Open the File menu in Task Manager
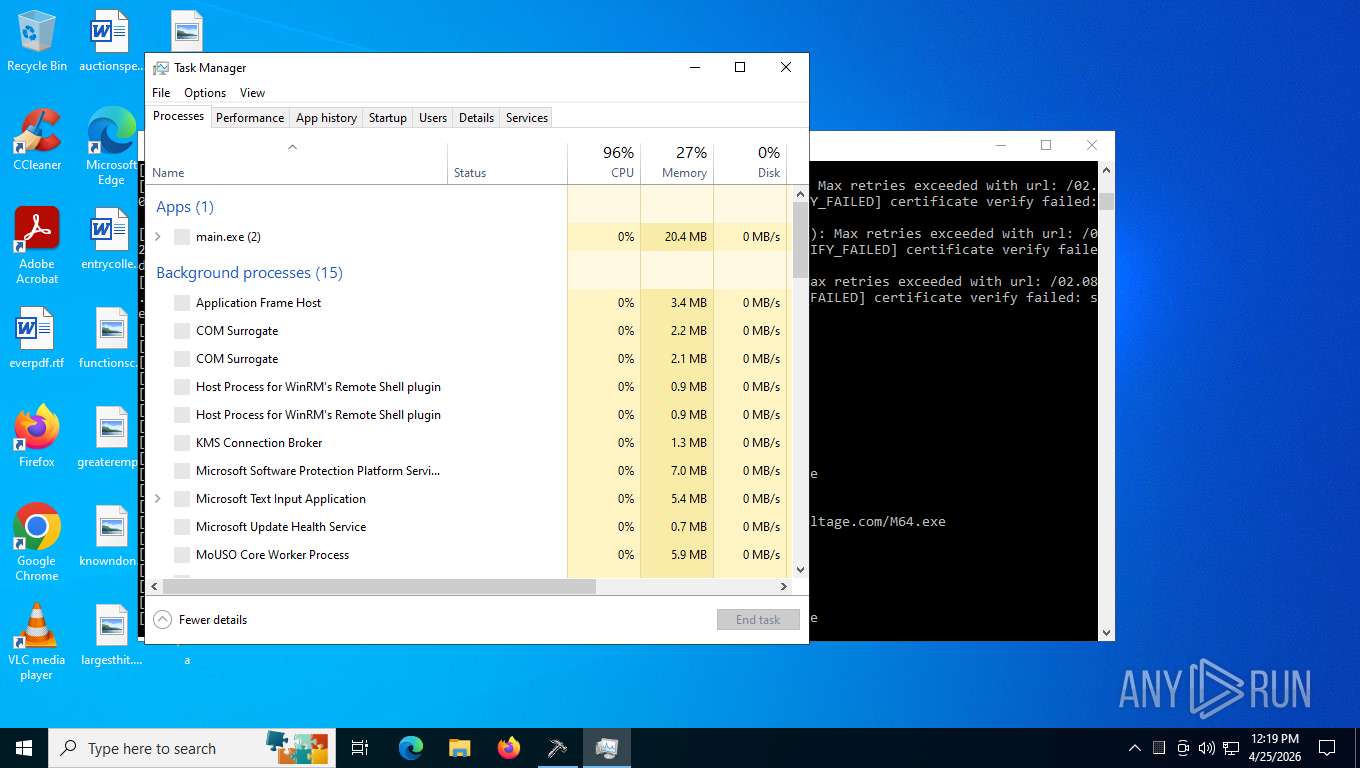Viewport: 1360px width, 768px height. point(161,93)
